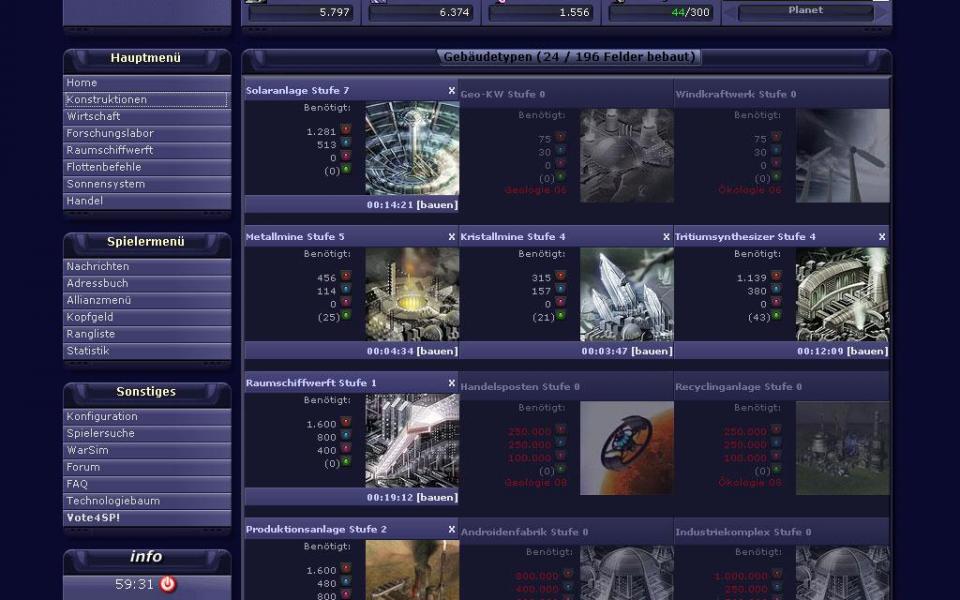Click the red power logout icon beside 59:31

click(x=168, y=584)
